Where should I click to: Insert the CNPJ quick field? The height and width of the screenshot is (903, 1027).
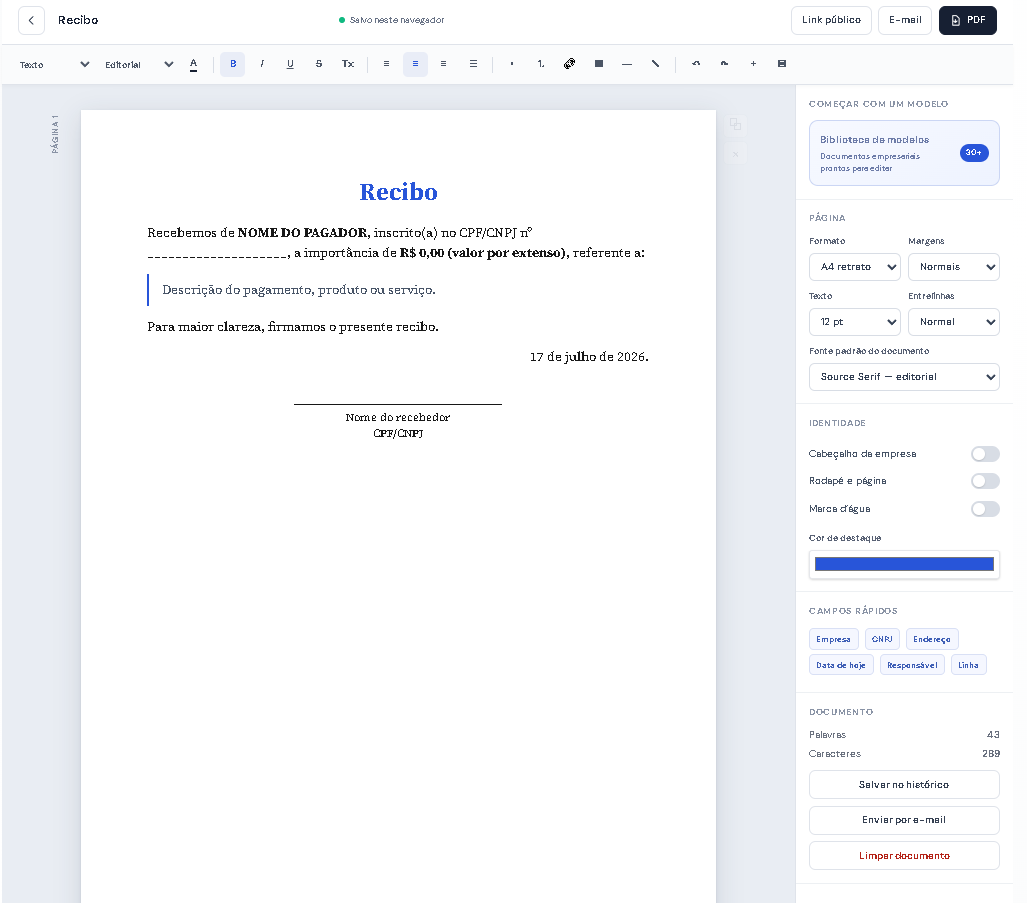[x=882, y=639]
